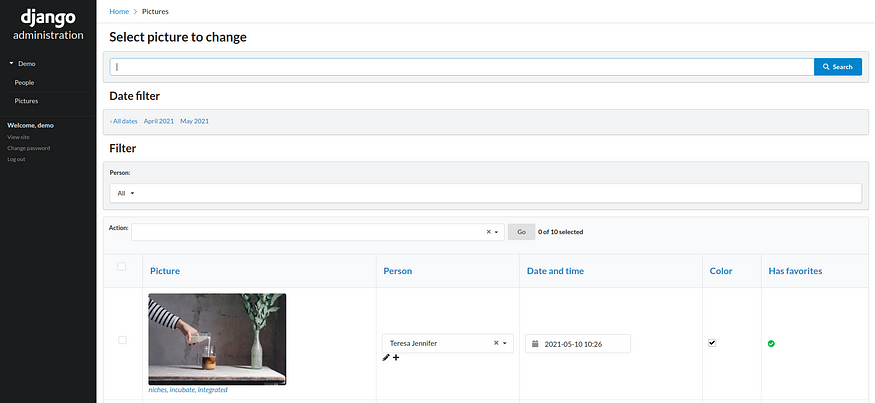Sort by the Color column header

(x=721, y=271)
